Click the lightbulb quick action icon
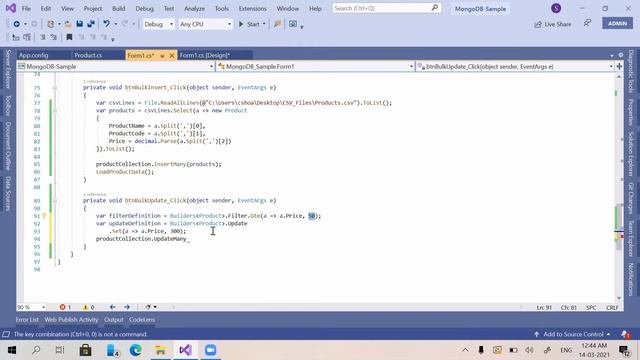 pyautogui.click(x=44, y=216)
